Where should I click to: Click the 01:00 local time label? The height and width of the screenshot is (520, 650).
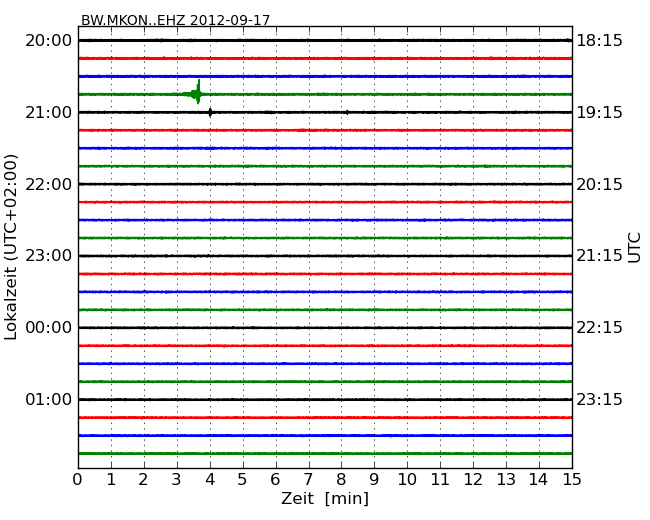(49, 399)
